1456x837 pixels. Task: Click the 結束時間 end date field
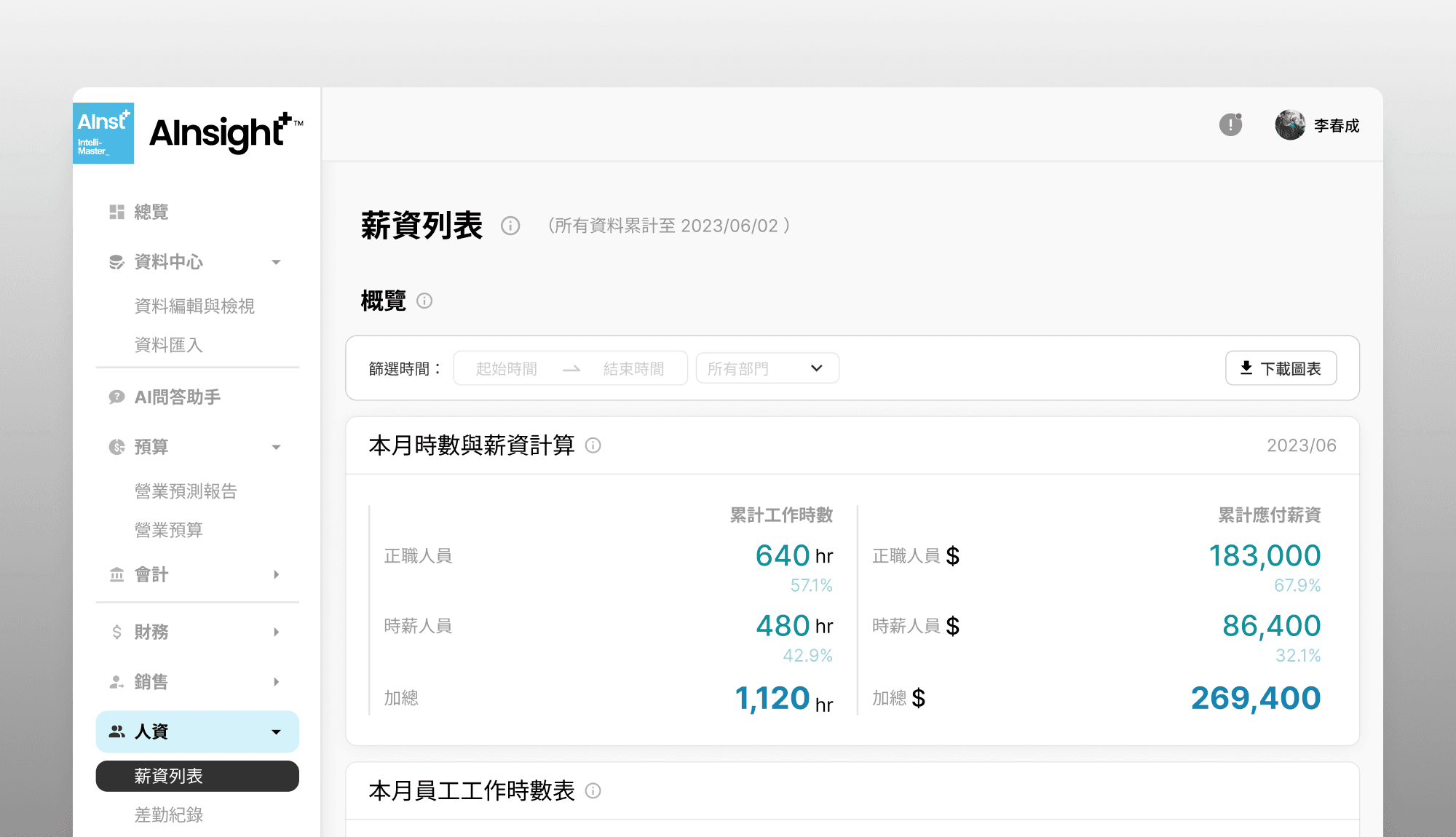pos(633,368)
